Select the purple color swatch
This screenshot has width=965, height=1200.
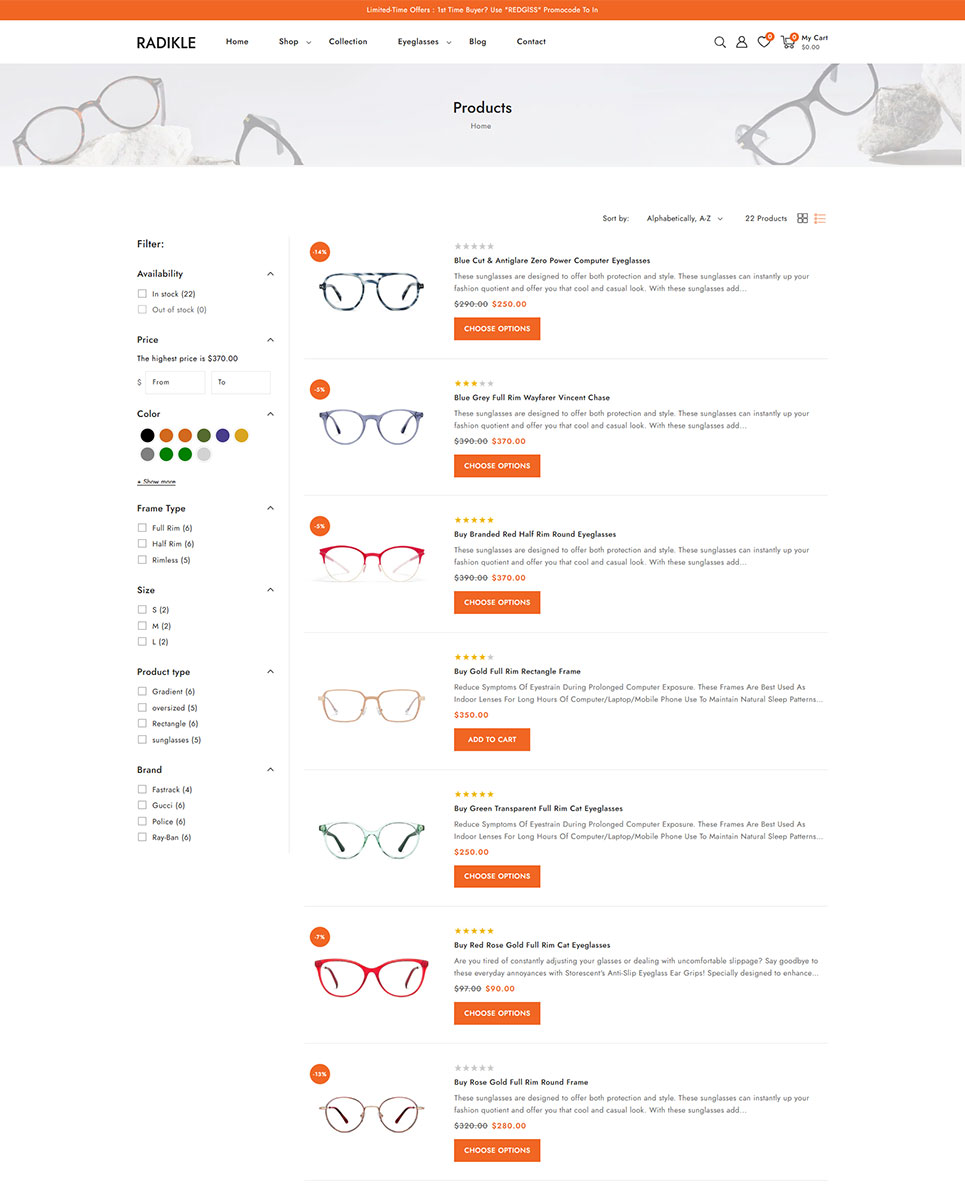[223, 435]
